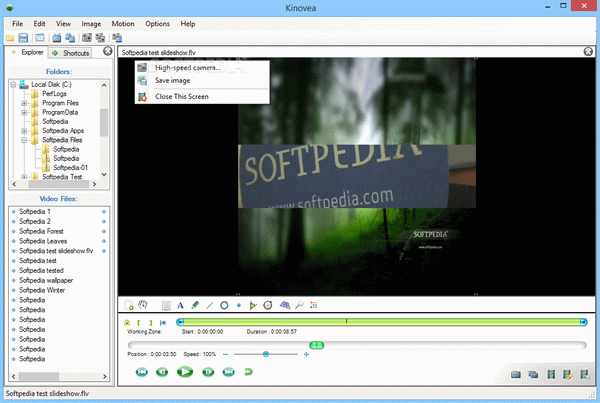Click the reset working zone arrow icon
The height and width of the screenshot is (403, 600).
(x=163, y=323)
